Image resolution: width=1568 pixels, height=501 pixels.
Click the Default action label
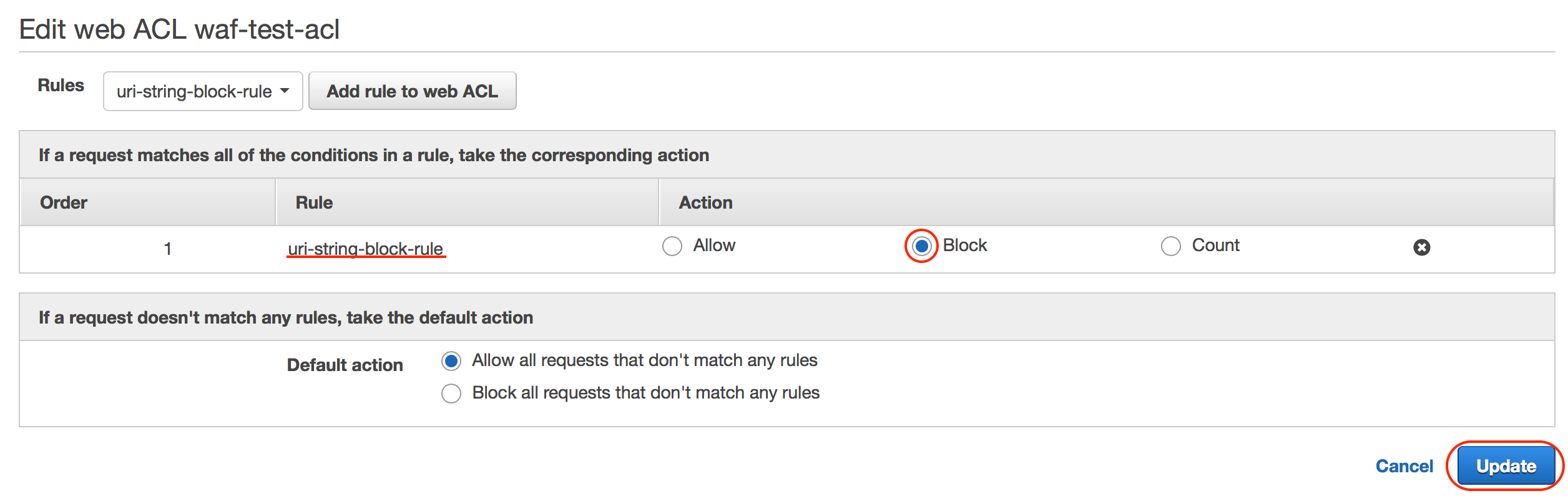(x=345, y=365)
